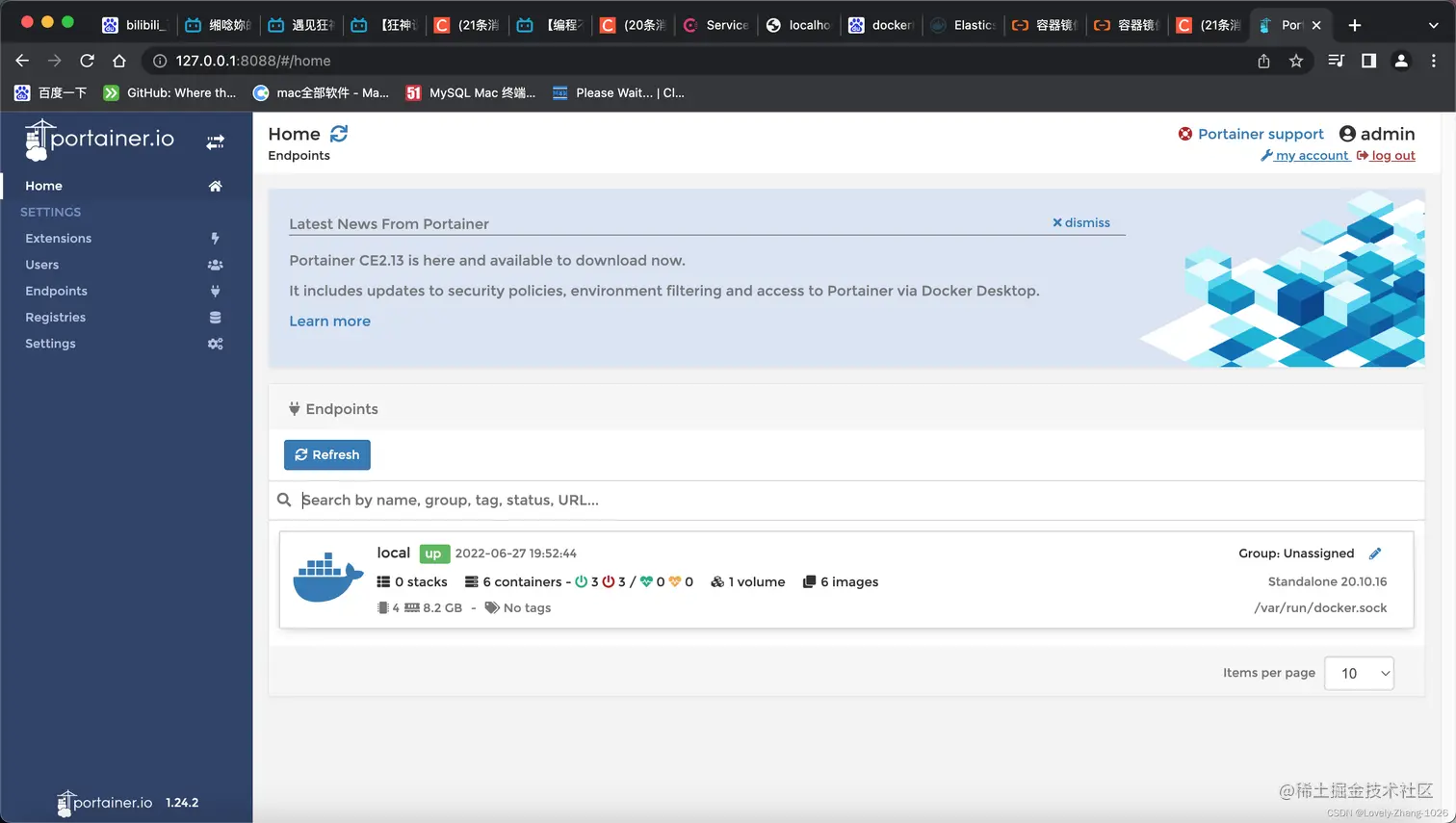Click /var/run/docker.sock text
Viewport: 1456px width, 823px height.
[1320, 608]
